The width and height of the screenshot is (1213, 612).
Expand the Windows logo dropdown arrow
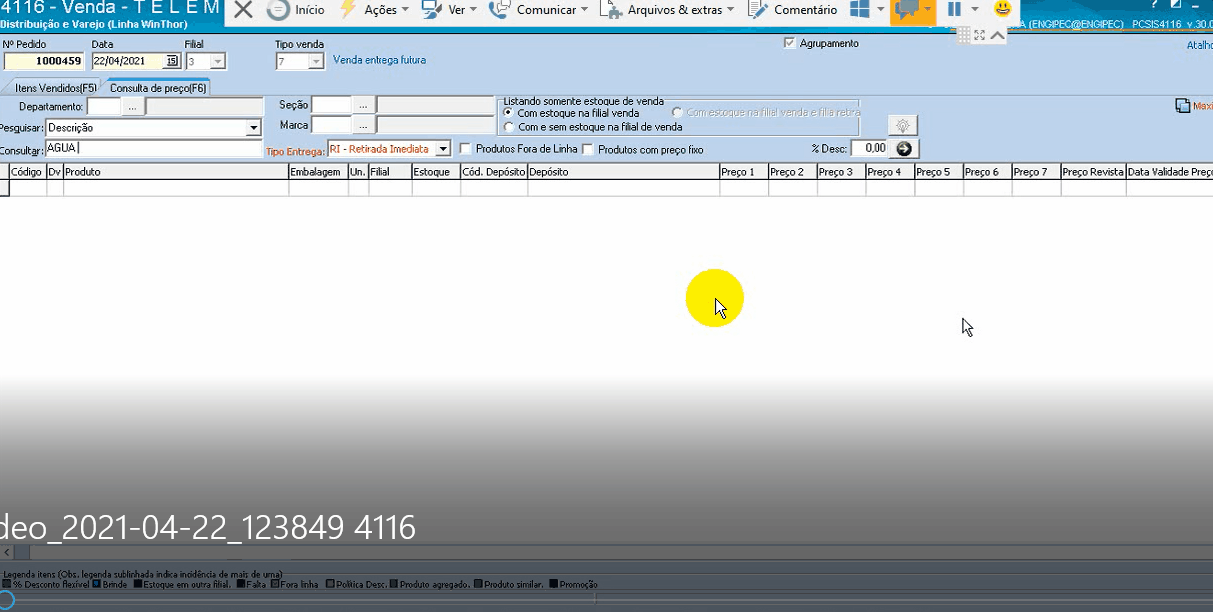click(x=881, y=10)
